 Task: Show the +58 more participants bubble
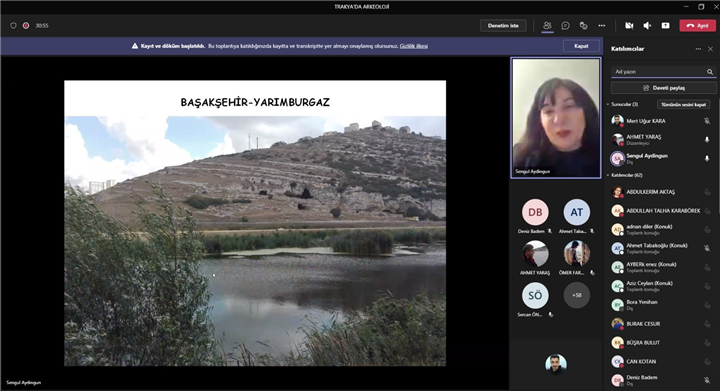pyautogui.click(x=577, y=295)
